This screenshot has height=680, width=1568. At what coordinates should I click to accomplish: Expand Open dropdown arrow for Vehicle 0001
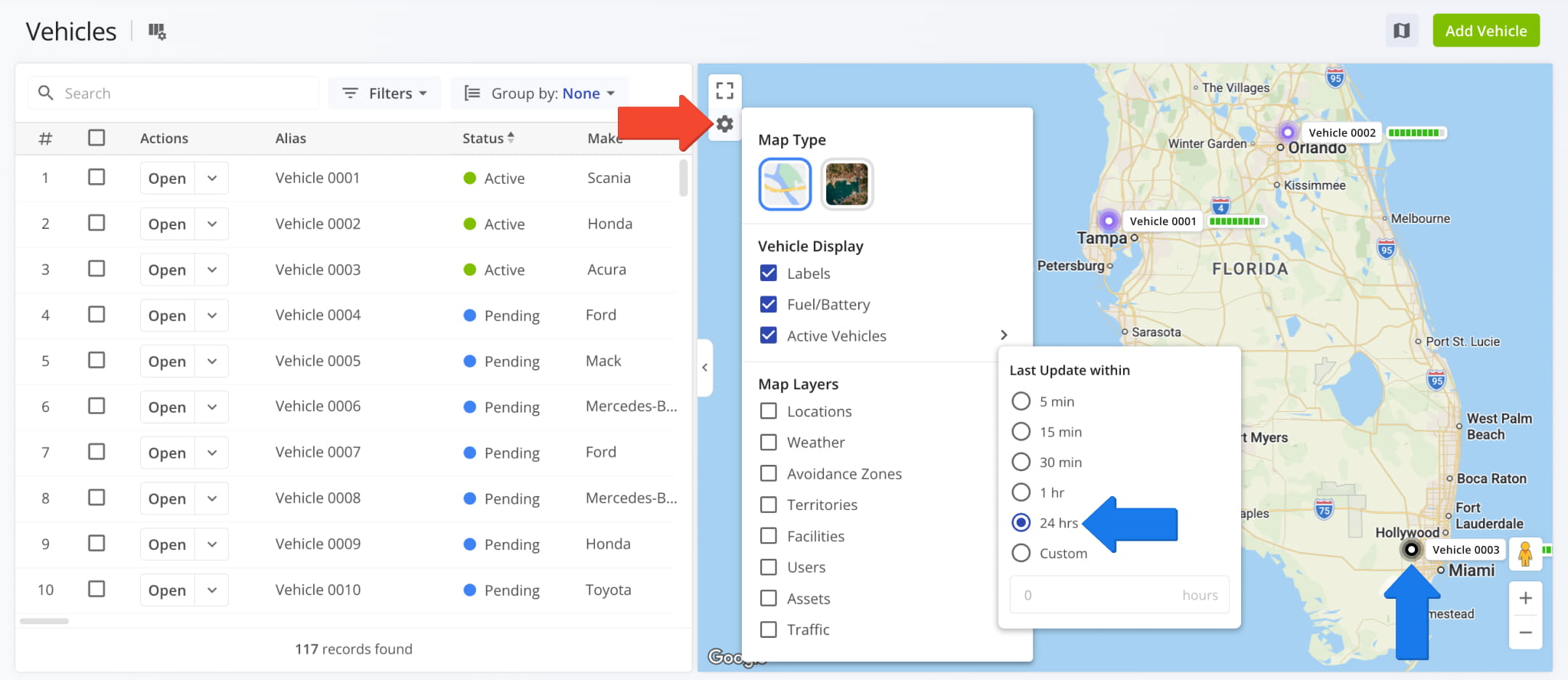point(212,178)
